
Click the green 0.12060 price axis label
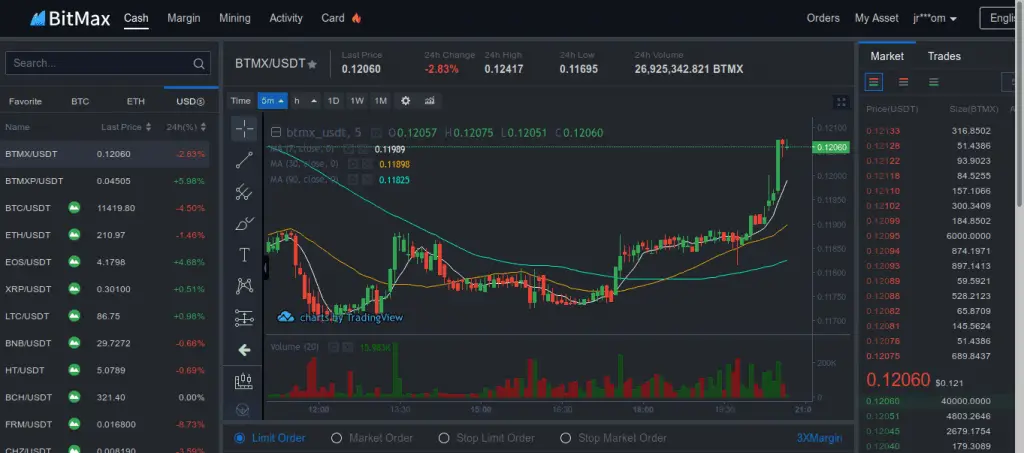[831, 148]
